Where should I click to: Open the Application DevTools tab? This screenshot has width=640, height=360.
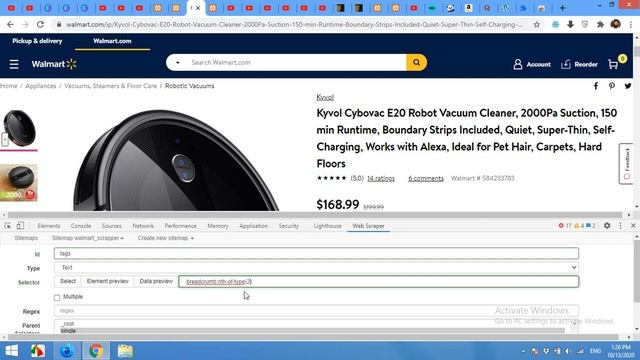(253, 226)
